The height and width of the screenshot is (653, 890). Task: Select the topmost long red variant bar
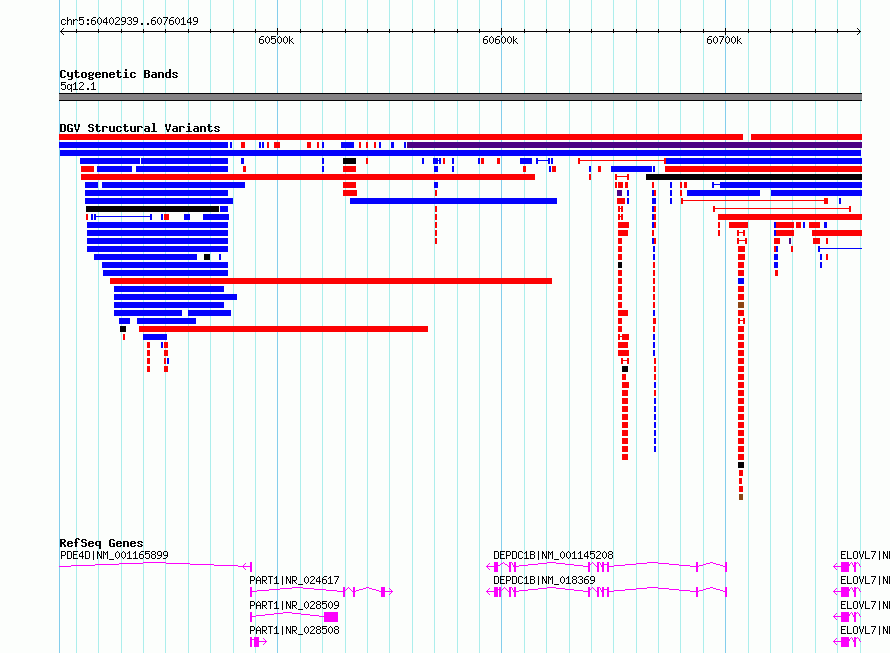pos(401,137)
